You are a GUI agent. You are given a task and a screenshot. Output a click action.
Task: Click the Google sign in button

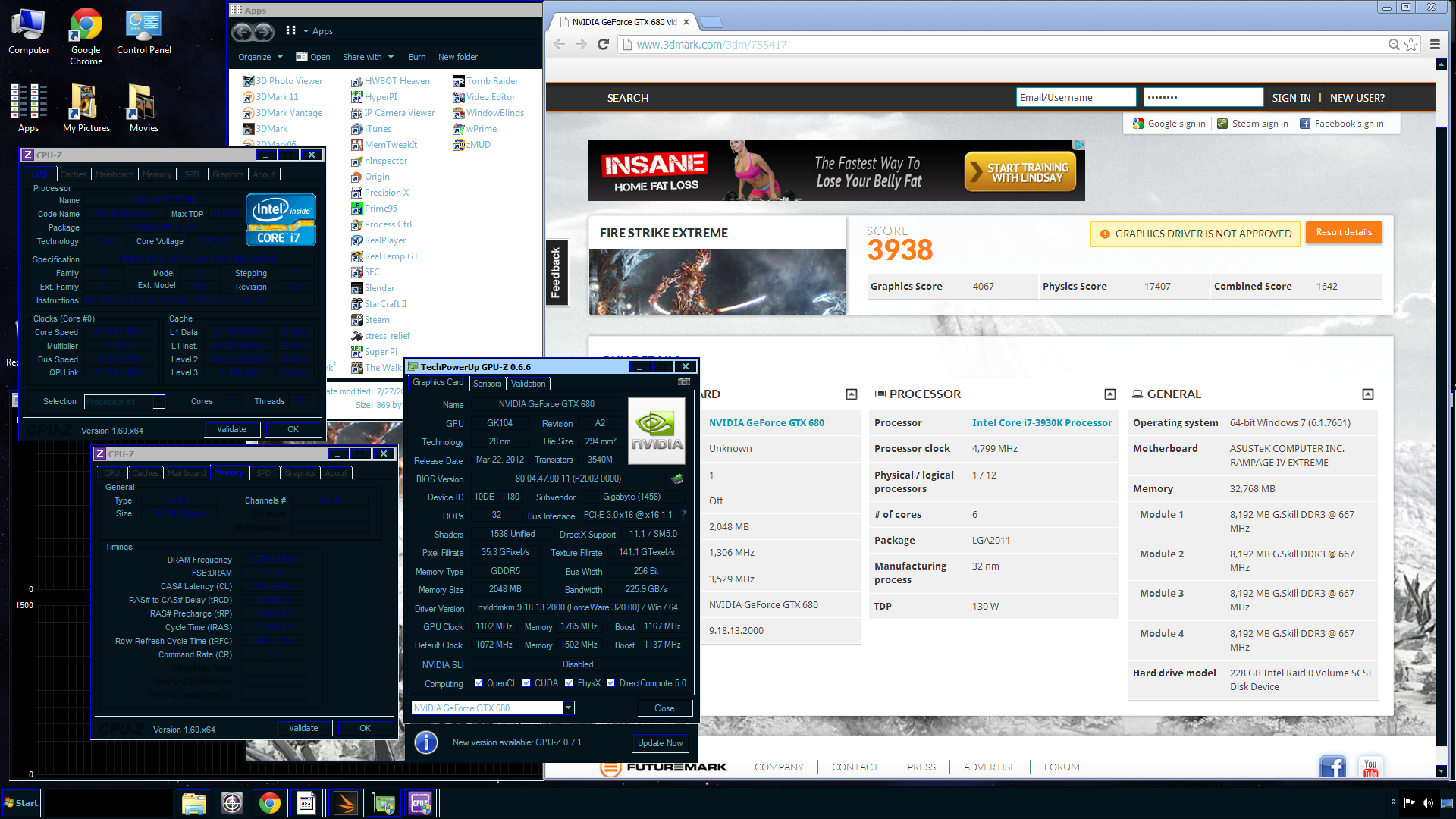click(x=1169, y=124)
